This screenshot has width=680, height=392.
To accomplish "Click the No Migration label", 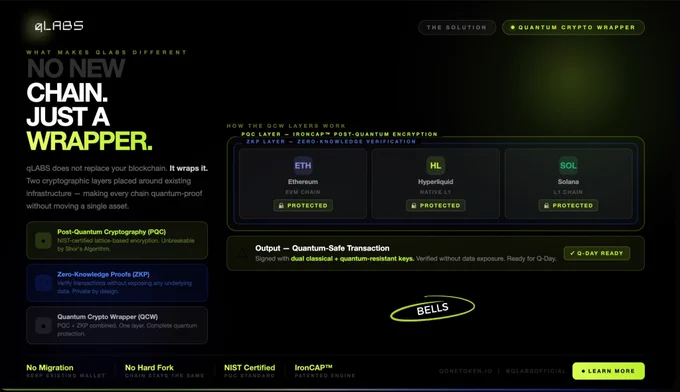I will (x=50, y=368).
